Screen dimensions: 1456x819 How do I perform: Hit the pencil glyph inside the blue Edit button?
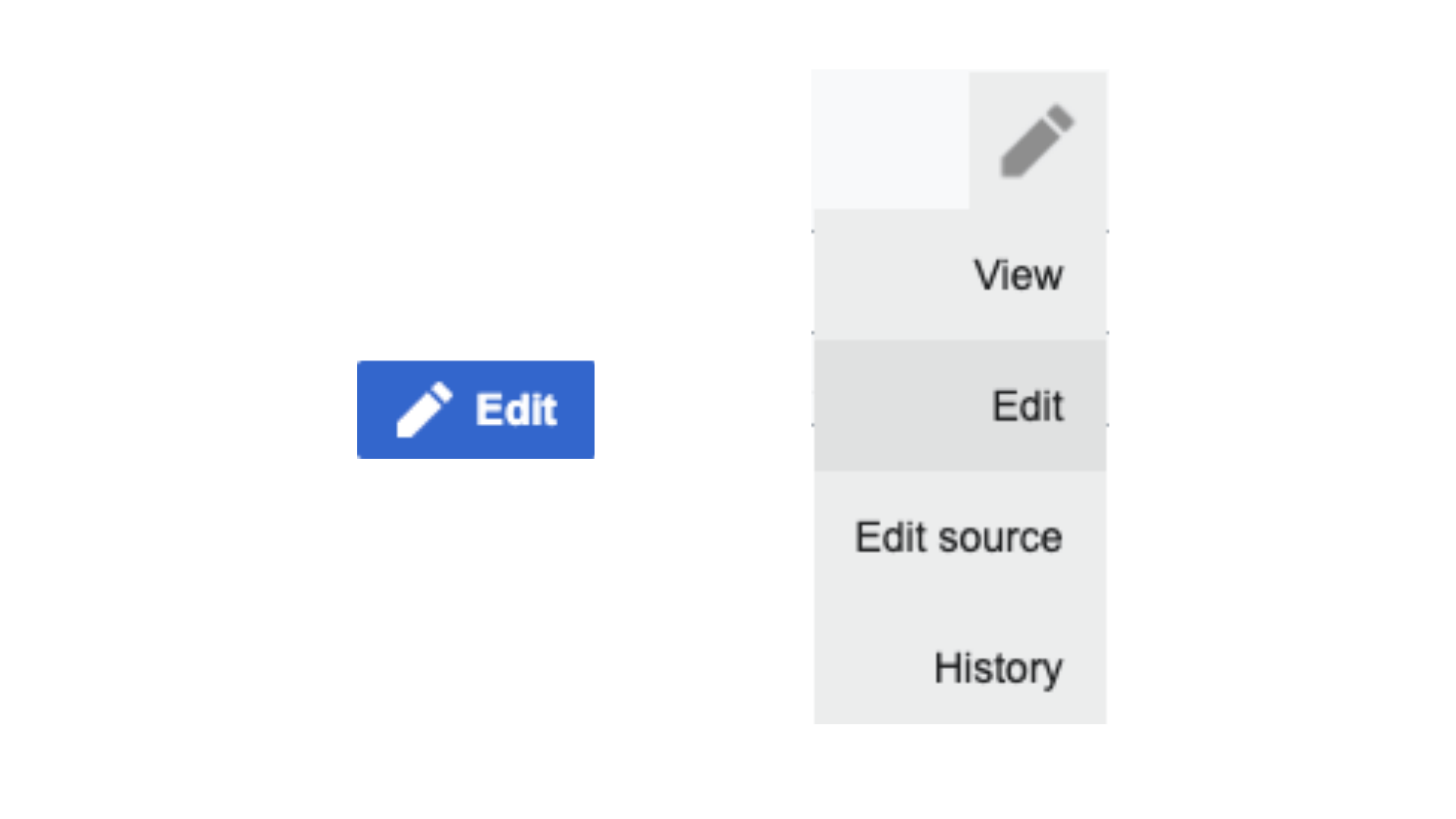click(424, 410)
